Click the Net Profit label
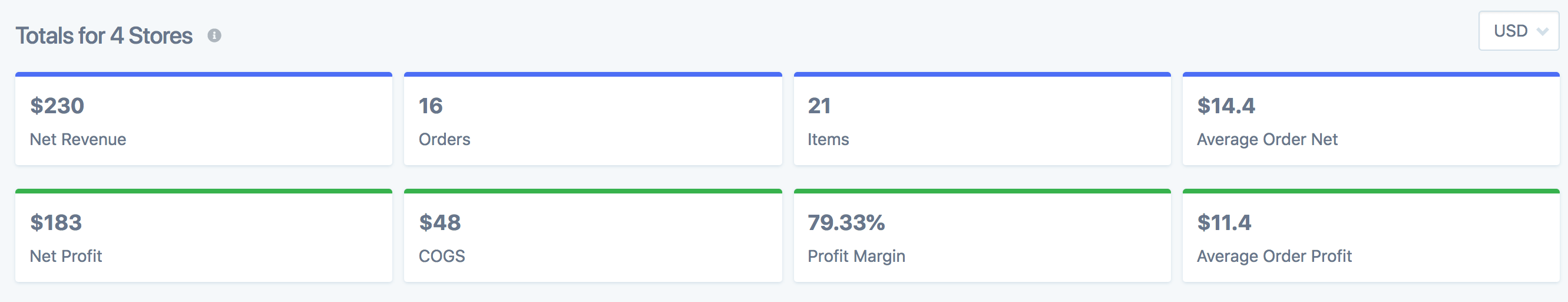The height and width of the screenshot is (302, 1568). (66, 256)
